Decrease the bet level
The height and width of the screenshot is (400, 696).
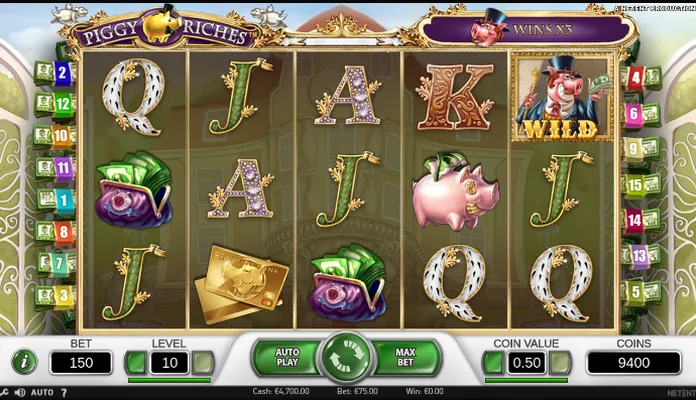click(x=136, y=363)
